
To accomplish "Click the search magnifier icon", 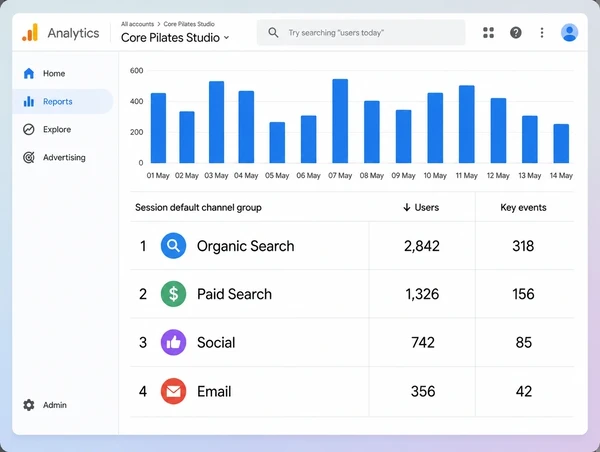I will click(273, 33).
